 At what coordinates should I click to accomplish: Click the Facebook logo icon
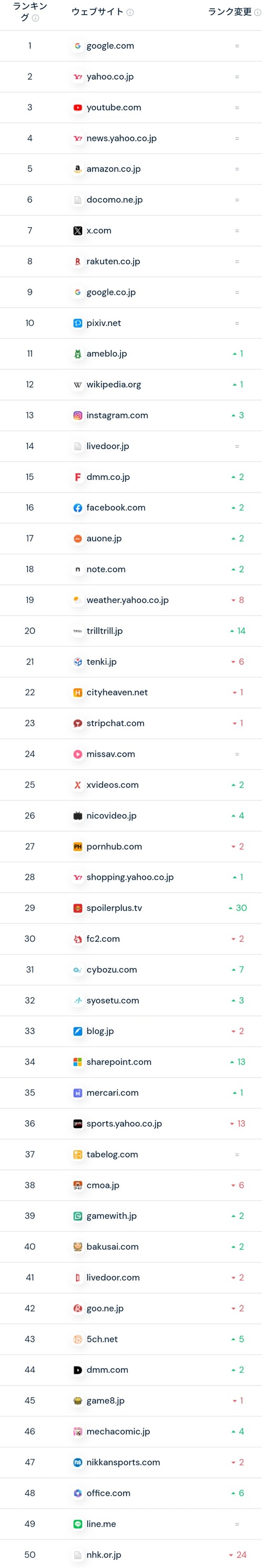click(77, 508)
